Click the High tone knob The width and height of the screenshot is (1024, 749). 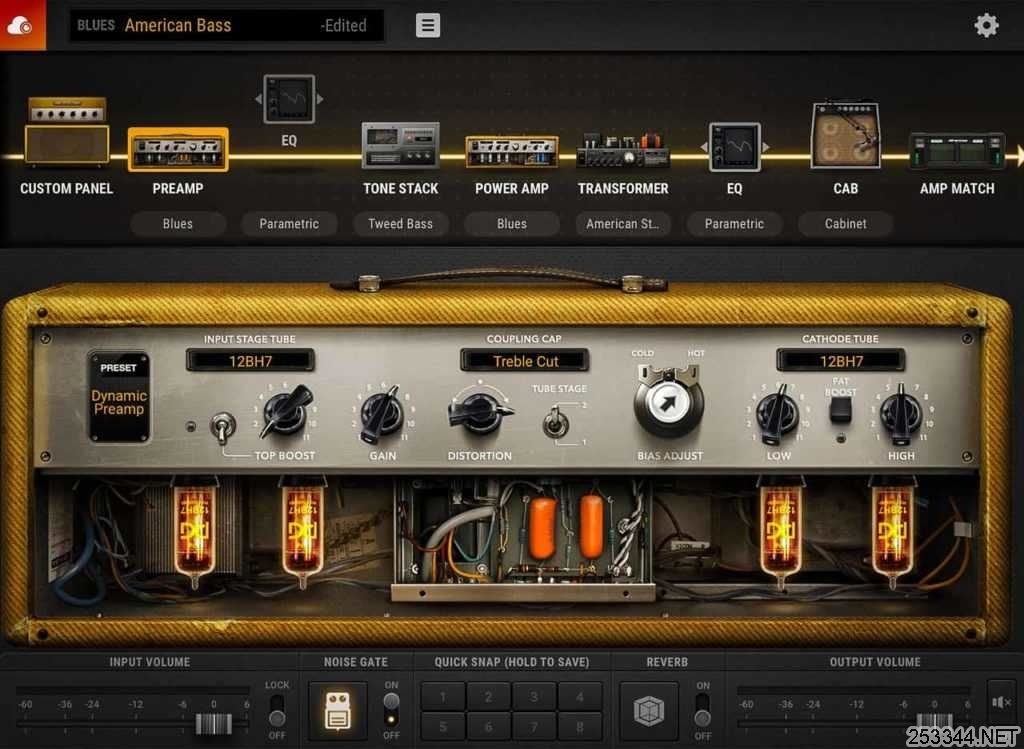(x=901, y=414)
